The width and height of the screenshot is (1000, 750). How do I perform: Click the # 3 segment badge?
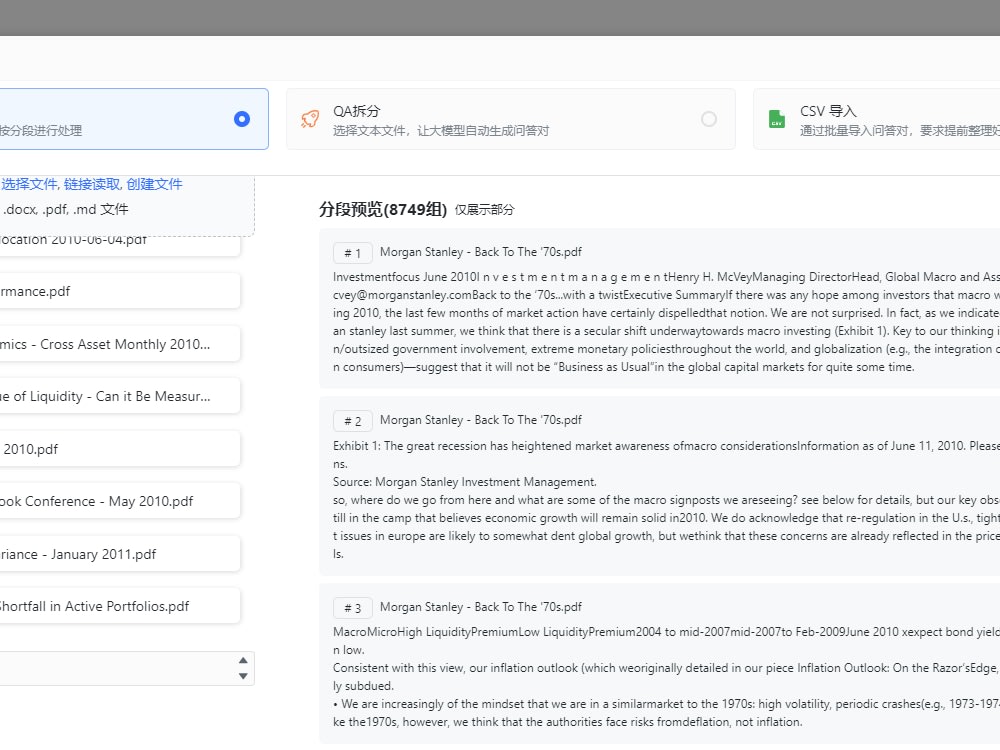[x=353, y=608]
